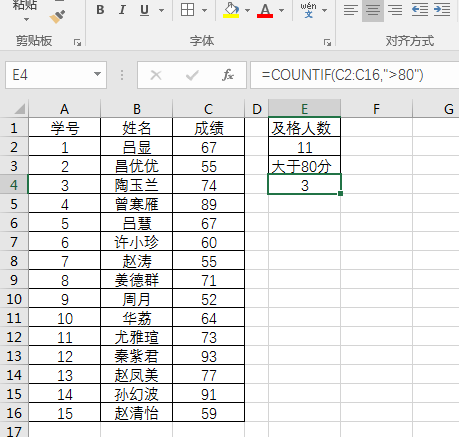Viewport: 459px width, 437px height.
Task: Apply red font color
Action: [265, 10]
